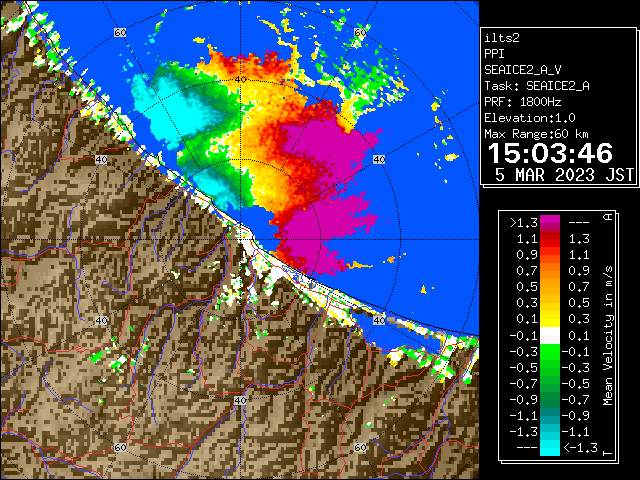Click the radar name ilts2
This screenshot has height=480, width=640.
tap(502, 38)
